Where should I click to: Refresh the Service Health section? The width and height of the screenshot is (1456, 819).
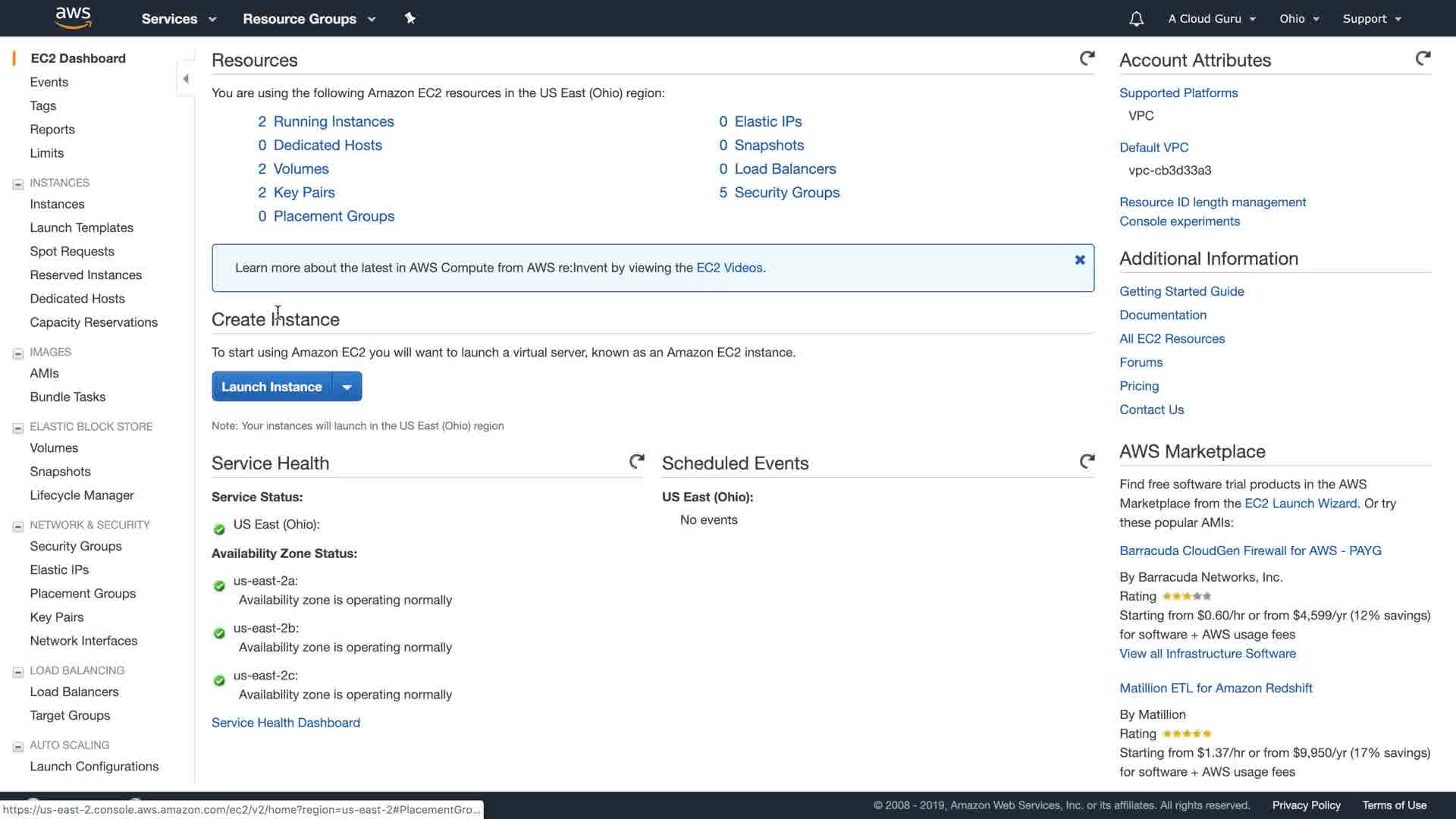point(637,461)
